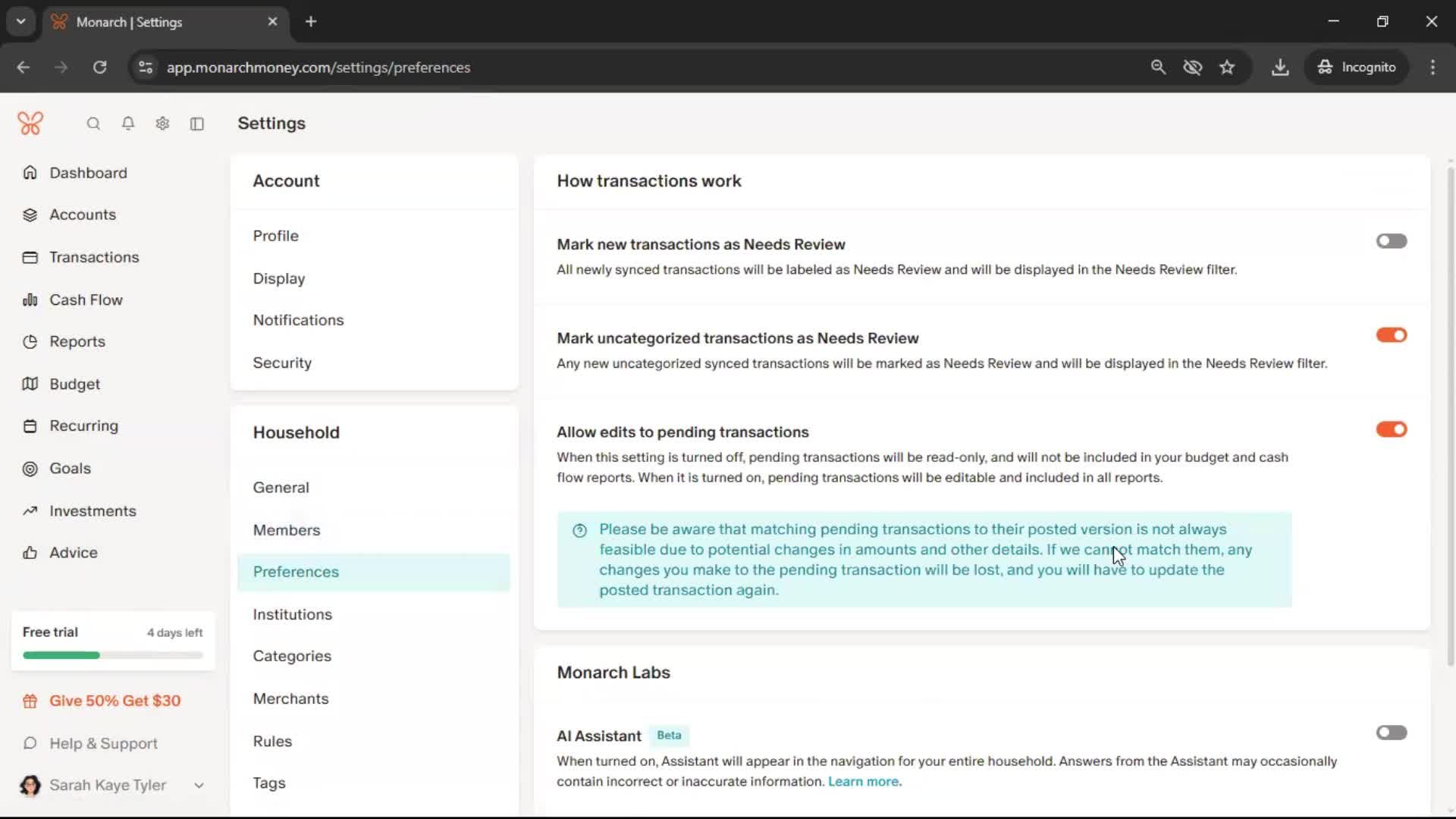Click the Monarch butterfly logo
Image resolution: width=1456 pixels, height=819 pixels.
click(x=30, y=124)
